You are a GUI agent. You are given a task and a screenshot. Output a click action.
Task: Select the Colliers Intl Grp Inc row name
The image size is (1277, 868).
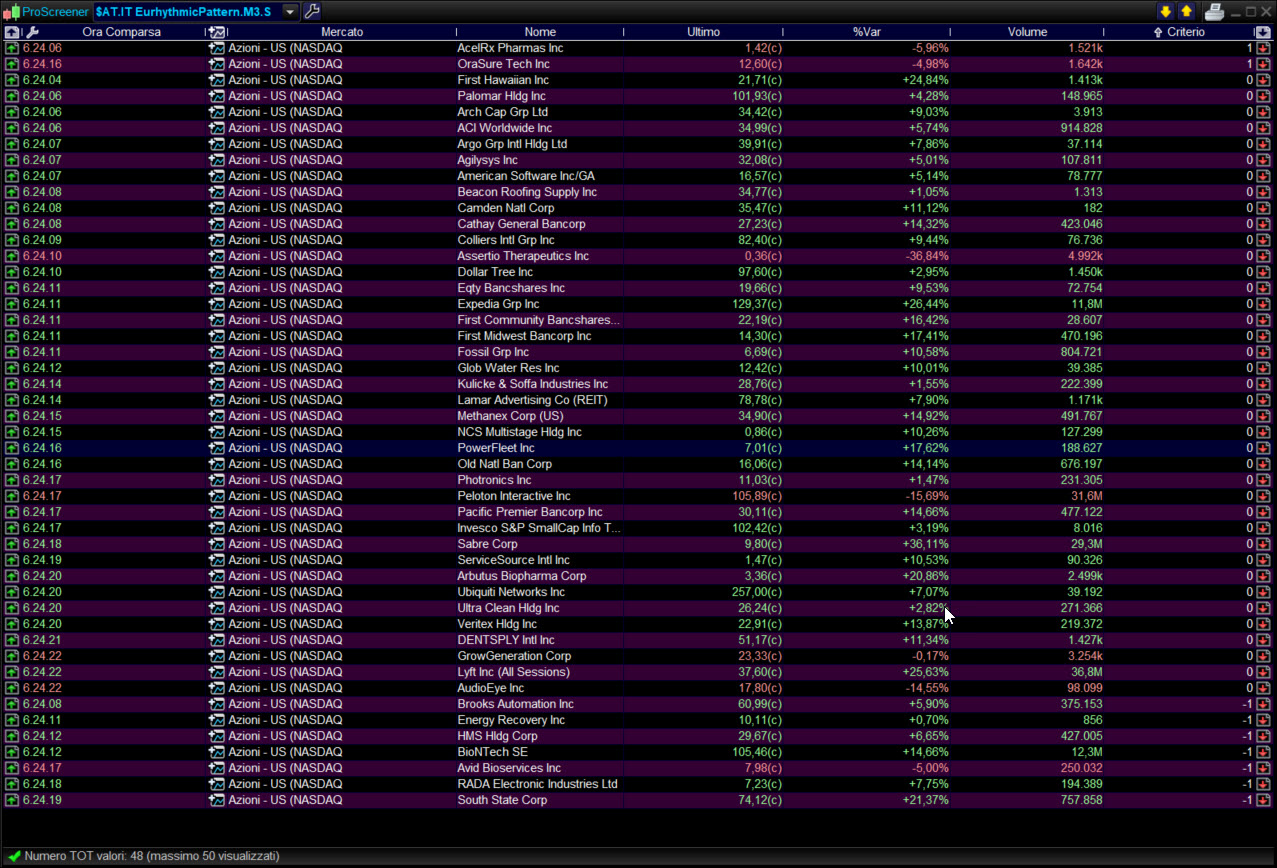(506, 240)
